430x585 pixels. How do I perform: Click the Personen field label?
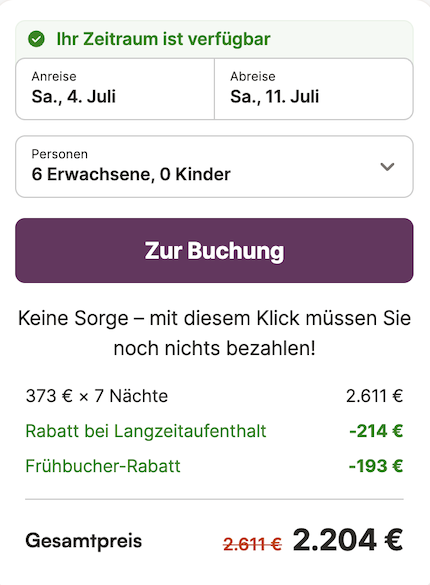click(x=60, y=154)
